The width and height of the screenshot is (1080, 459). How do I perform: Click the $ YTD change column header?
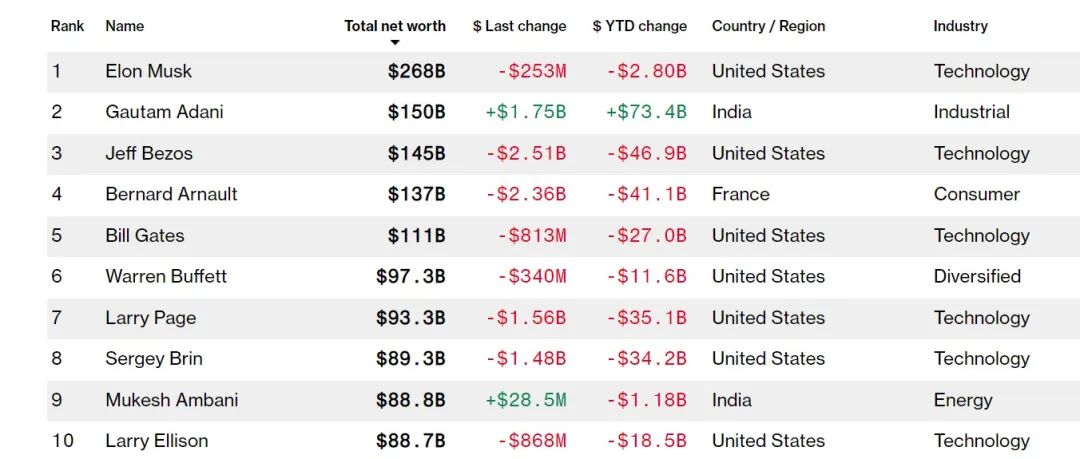click(639, 26)
